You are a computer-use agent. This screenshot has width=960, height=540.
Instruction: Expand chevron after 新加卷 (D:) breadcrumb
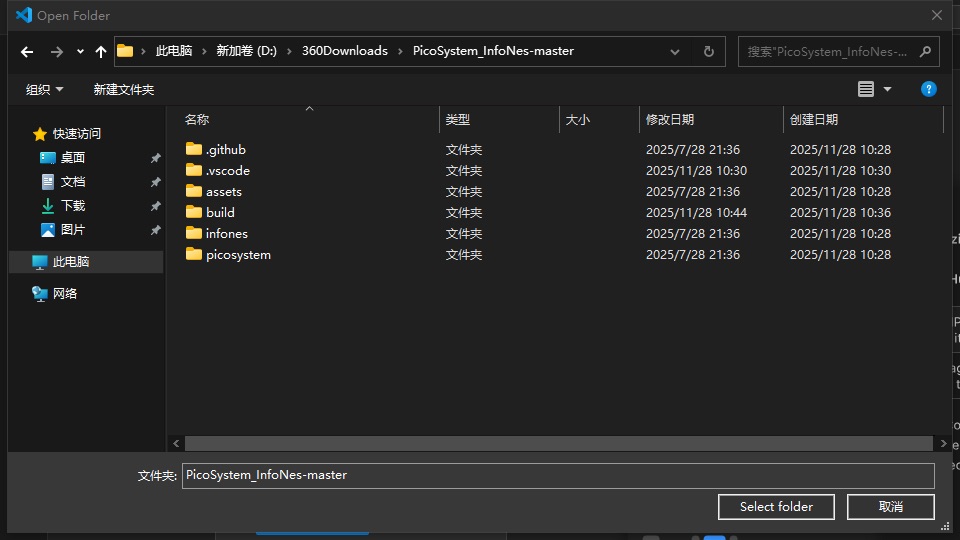click(290, 51)
